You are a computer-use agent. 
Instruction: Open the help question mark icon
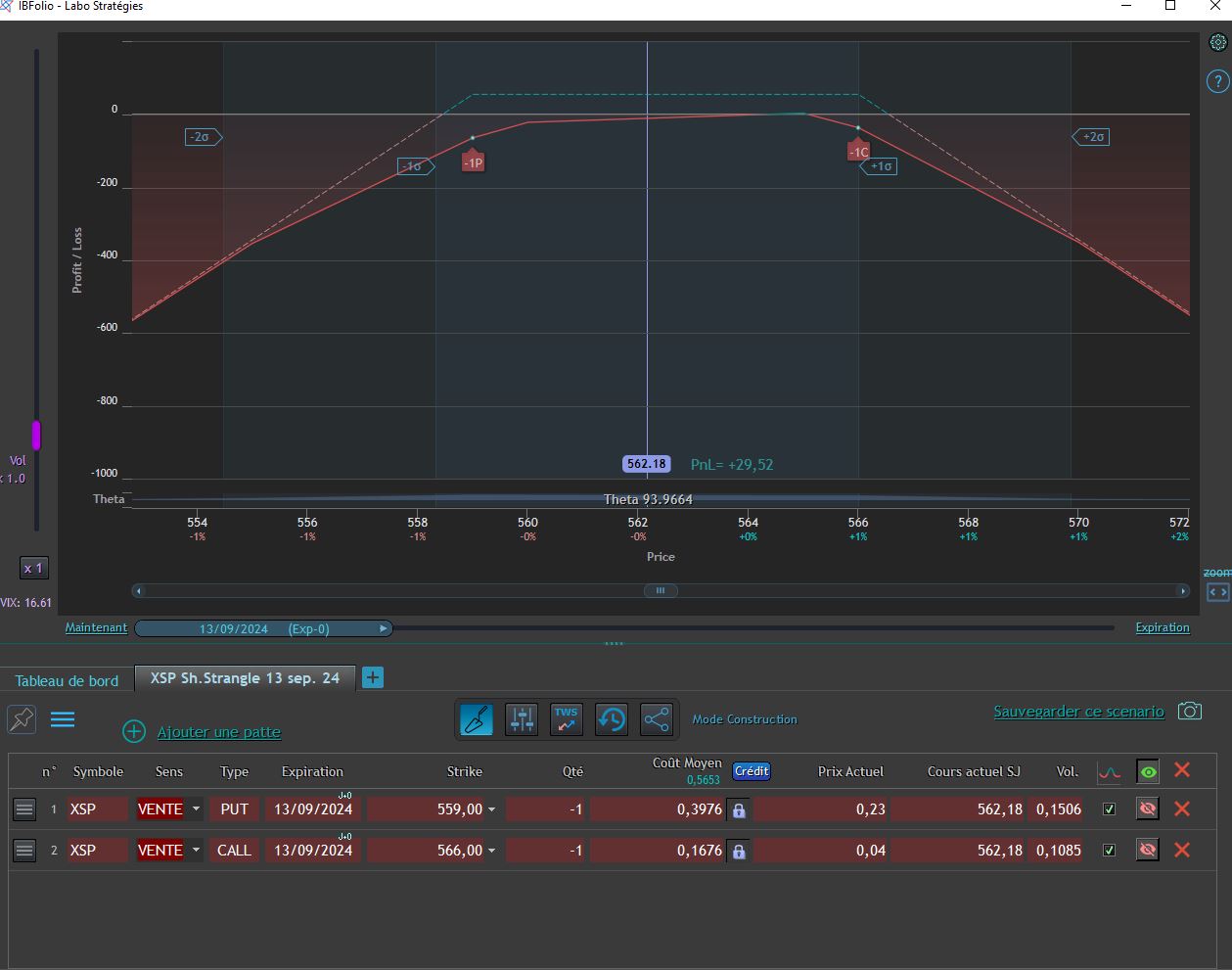(x=1217, y=81)
